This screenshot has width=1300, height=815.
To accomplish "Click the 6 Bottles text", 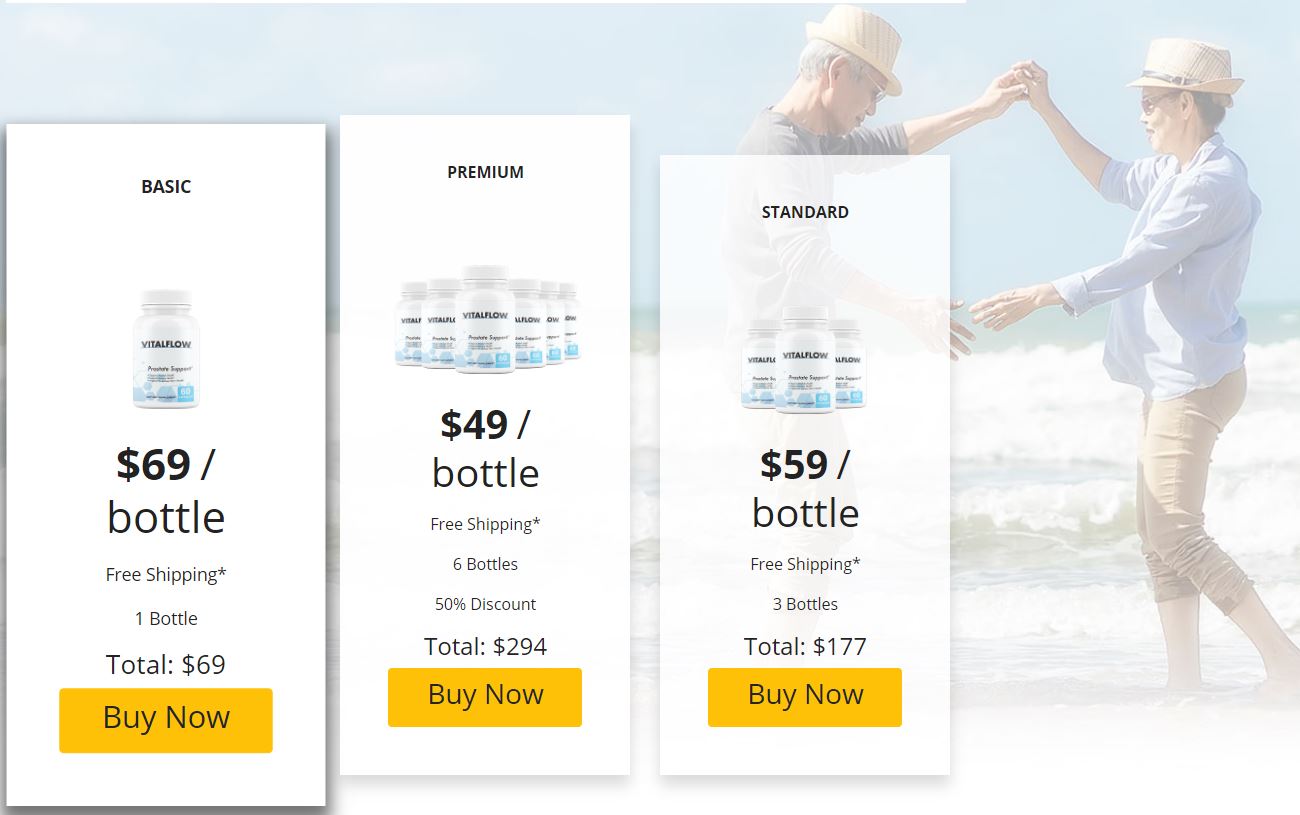I will 485,564.
